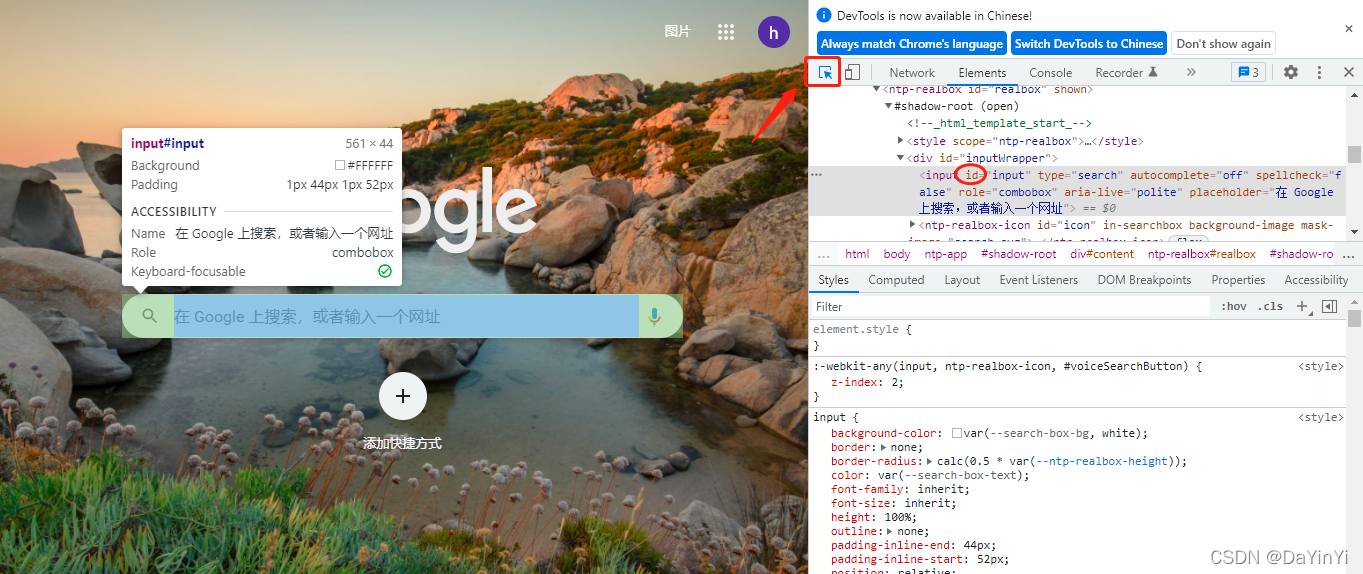Viewport: 1363px width, 574px height.
Task: Click Always match Chrome's language button
Action: point(912,43)
